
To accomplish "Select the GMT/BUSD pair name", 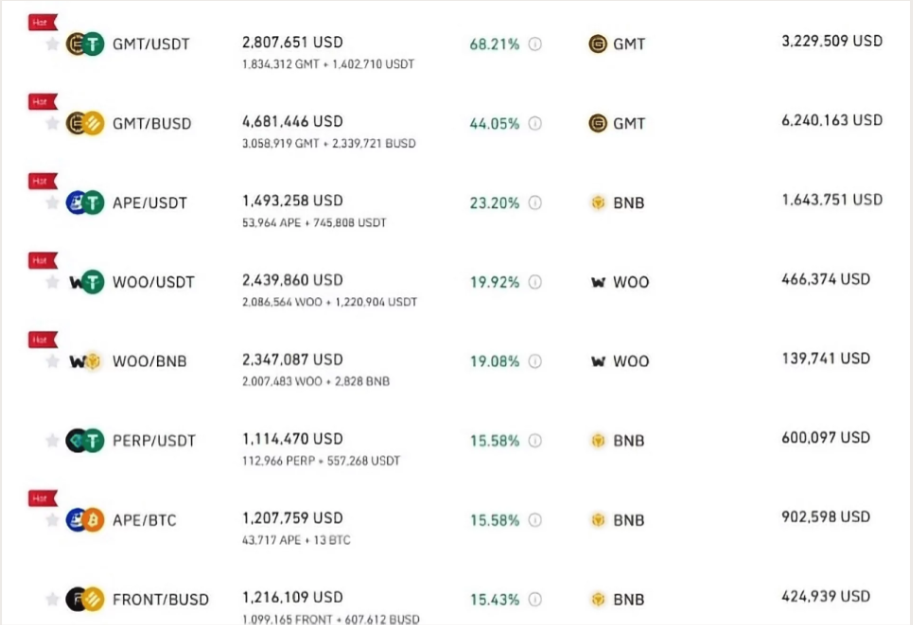I will (x=152, y=124).
